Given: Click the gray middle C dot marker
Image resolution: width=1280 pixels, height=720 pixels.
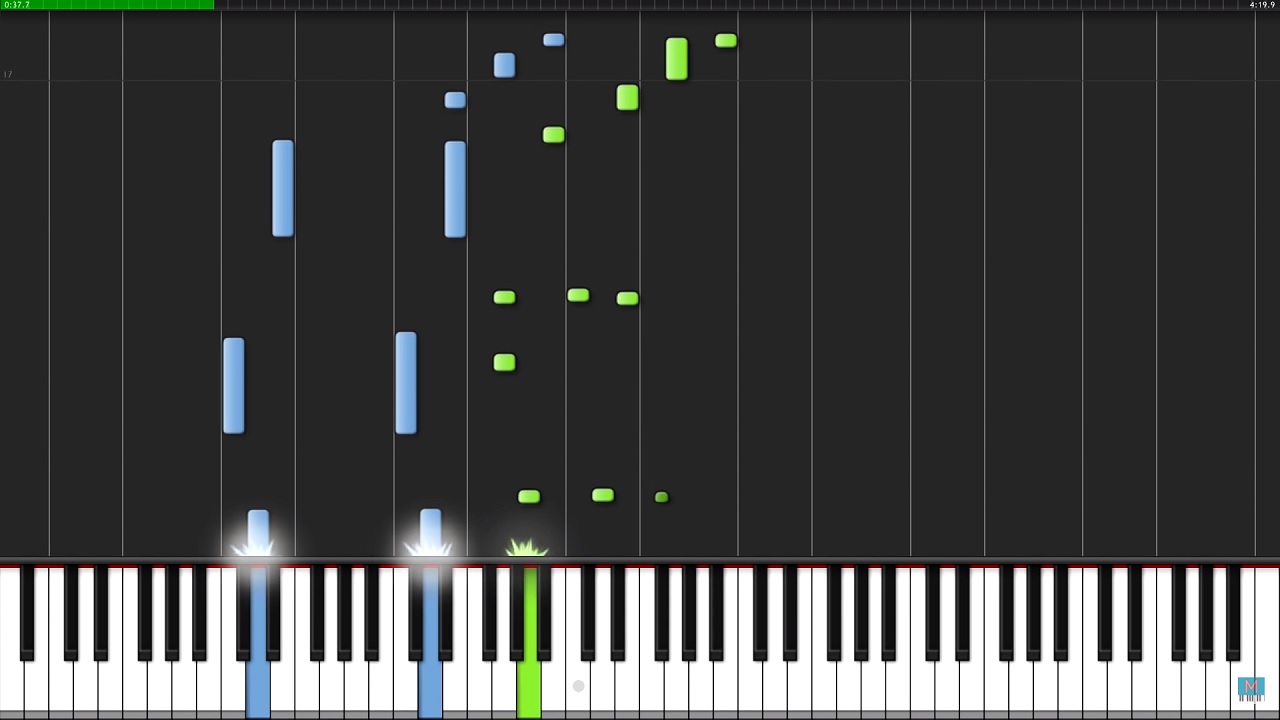Looking at the screenshot, I should [578, 686].
